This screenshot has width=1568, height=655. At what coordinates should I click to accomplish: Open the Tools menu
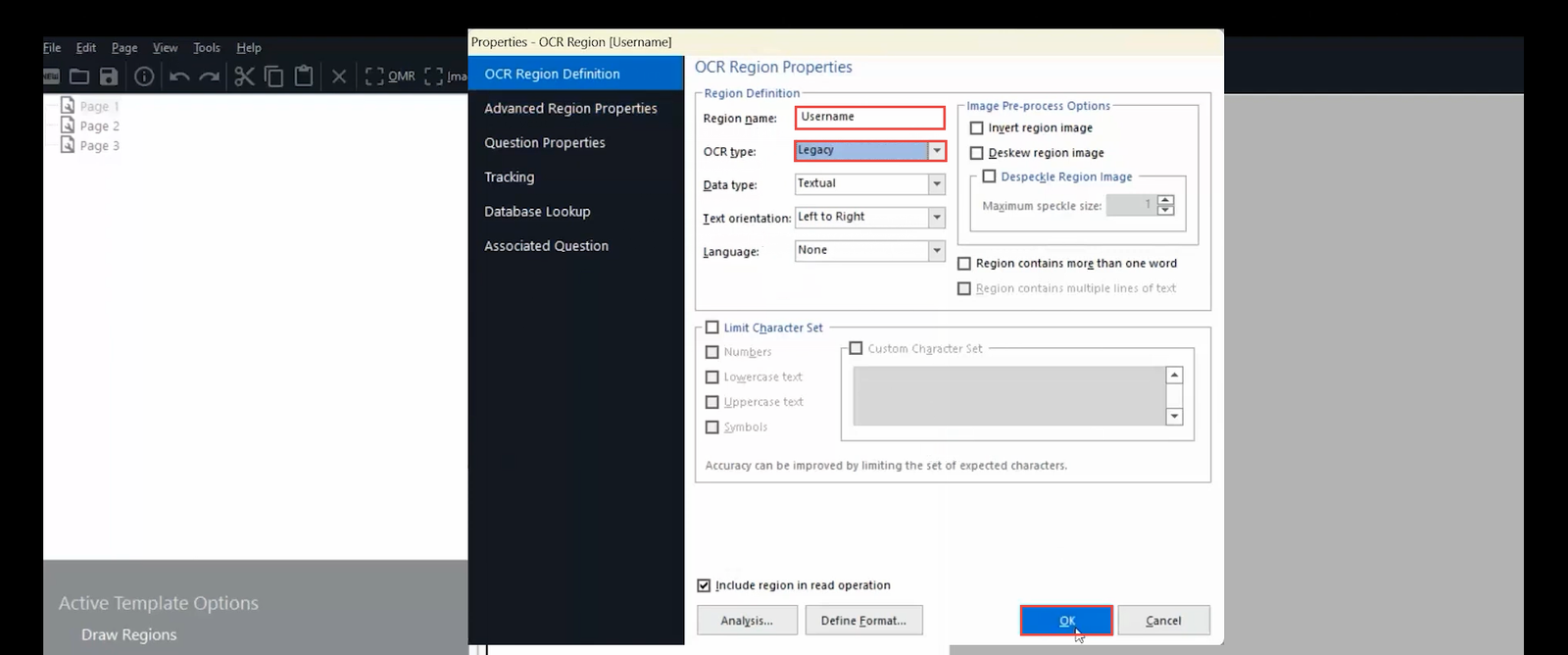click(206, 48)
